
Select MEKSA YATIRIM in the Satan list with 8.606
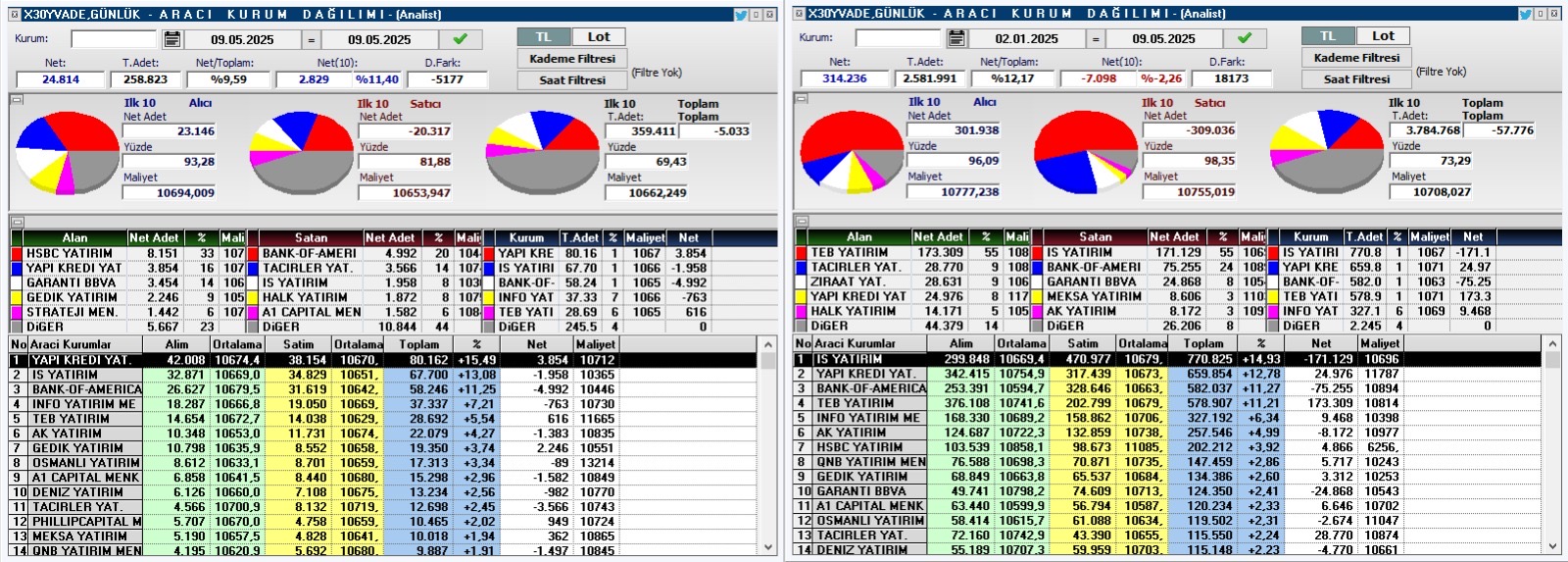pos(1150,296)
